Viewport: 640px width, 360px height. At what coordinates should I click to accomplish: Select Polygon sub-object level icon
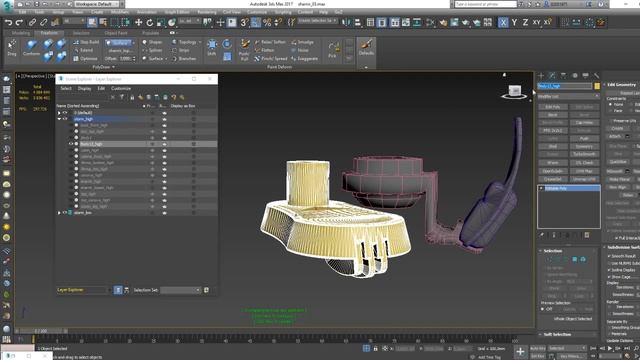click(575, 259)
